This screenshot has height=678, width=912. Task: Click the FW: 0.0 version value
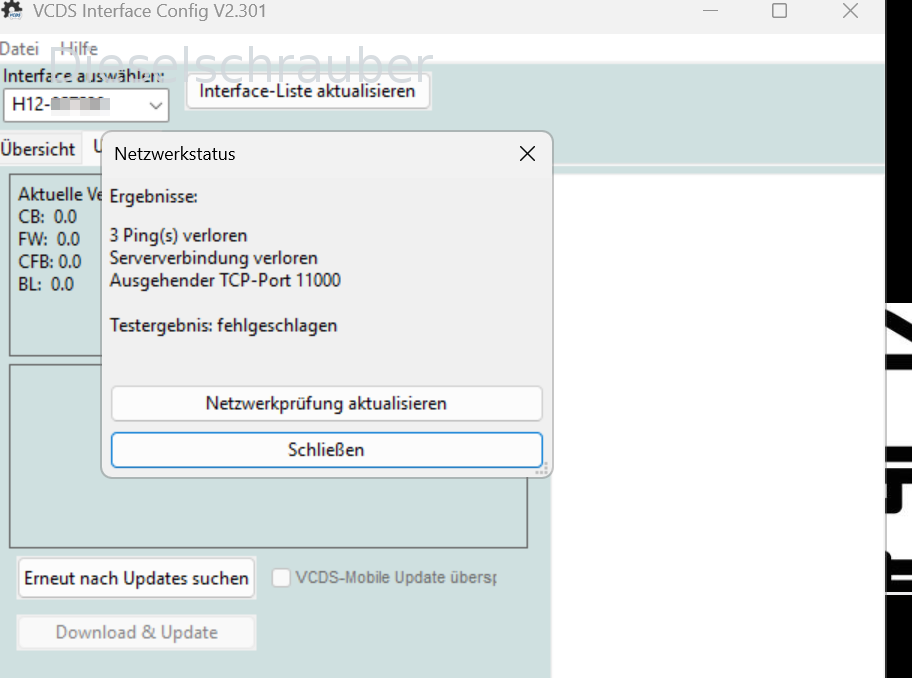coord(49,240)
